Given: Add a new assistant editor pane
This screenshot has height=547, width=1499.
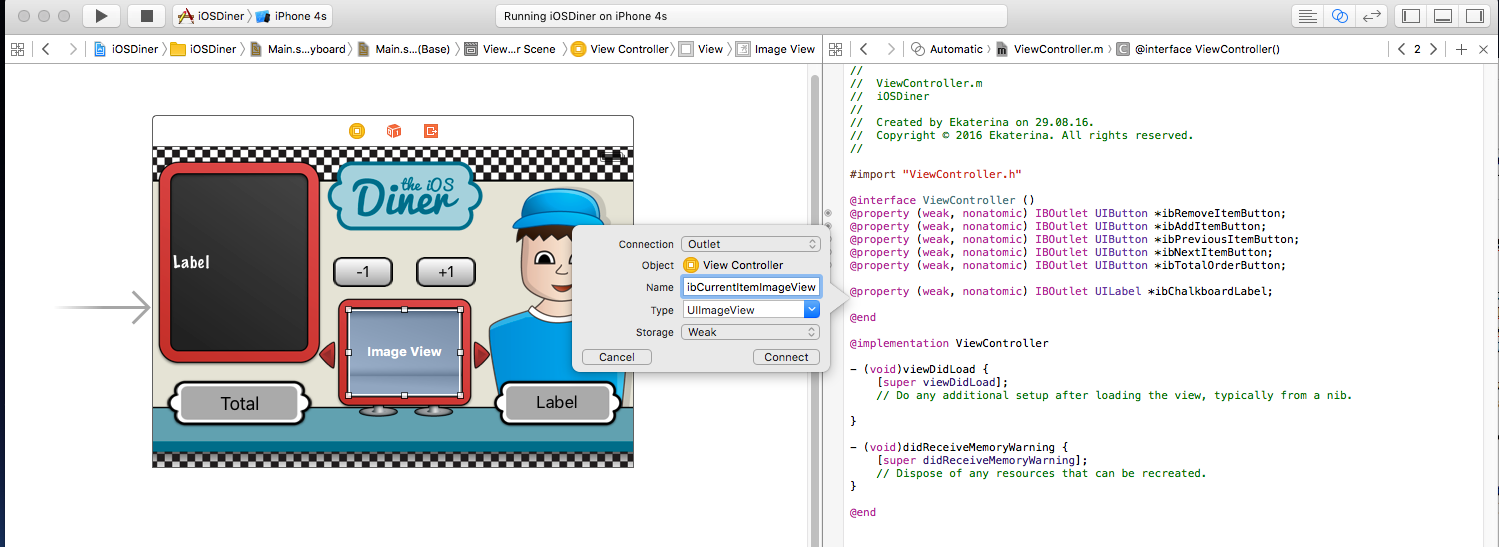Looking at the screenshot, I should click(1461, 49).
